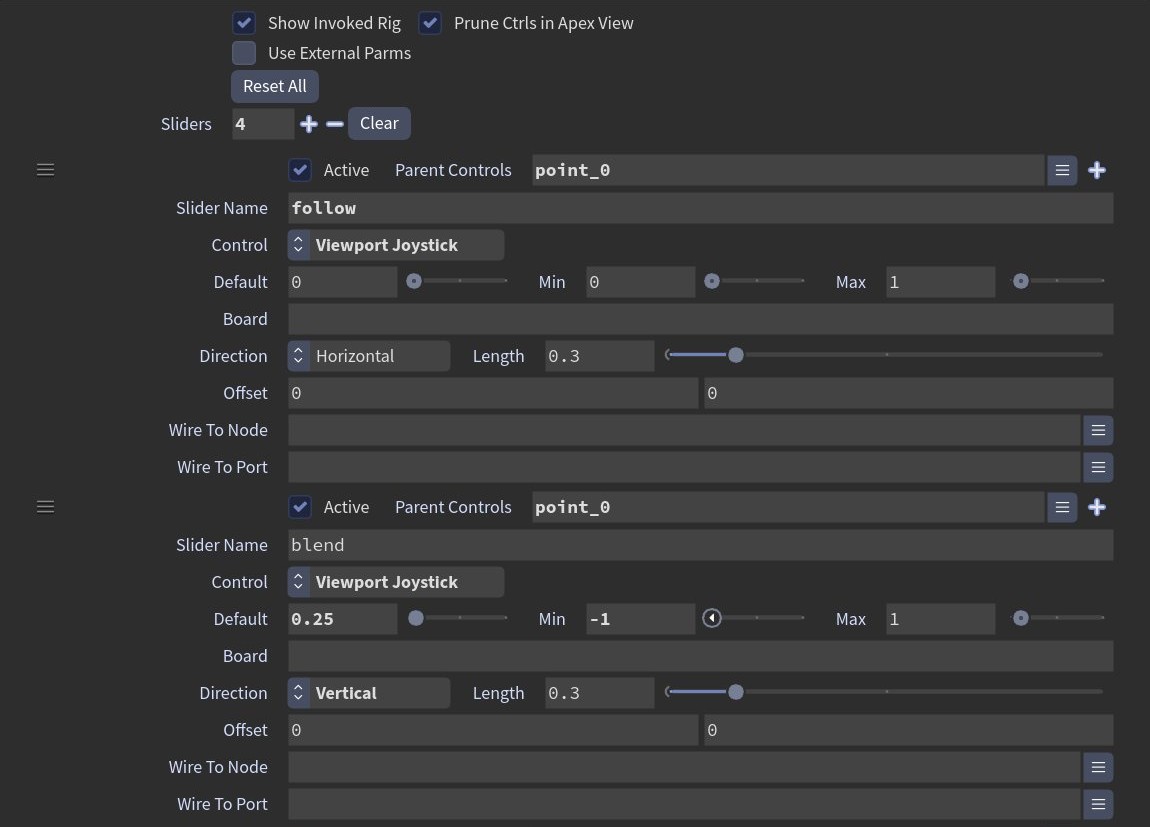Edit follow slider's Max value field
Screen dimensions: 1150x827
pyautogui.click(x=940, y=282)
